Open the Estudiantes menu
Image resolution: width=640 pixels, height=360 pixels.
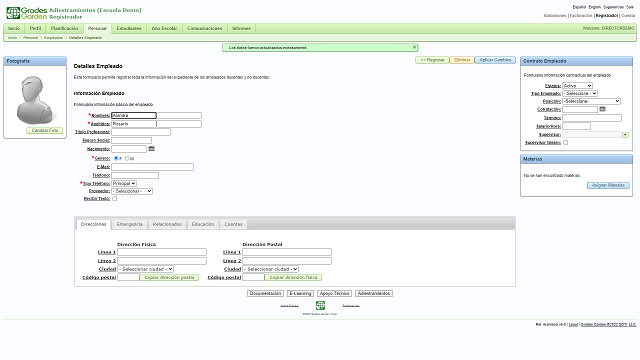point(129,28)
